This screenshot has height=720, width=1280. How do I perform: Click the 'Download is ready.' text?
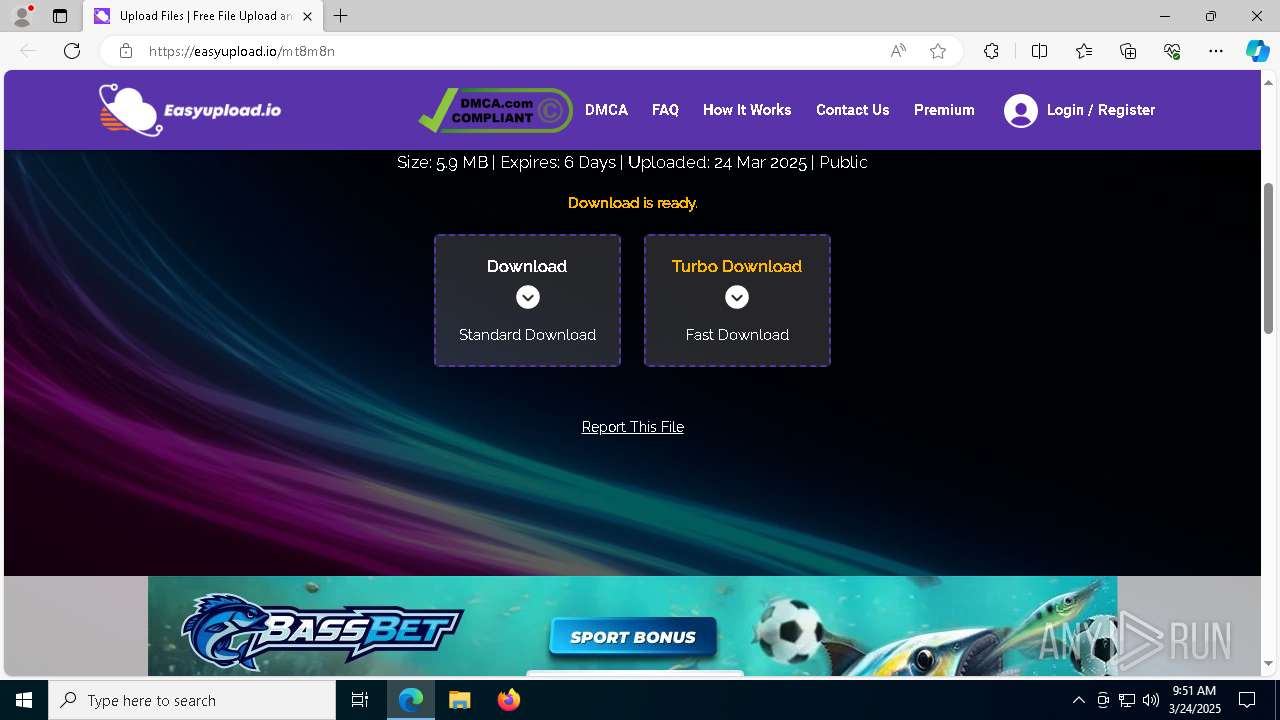633,203
